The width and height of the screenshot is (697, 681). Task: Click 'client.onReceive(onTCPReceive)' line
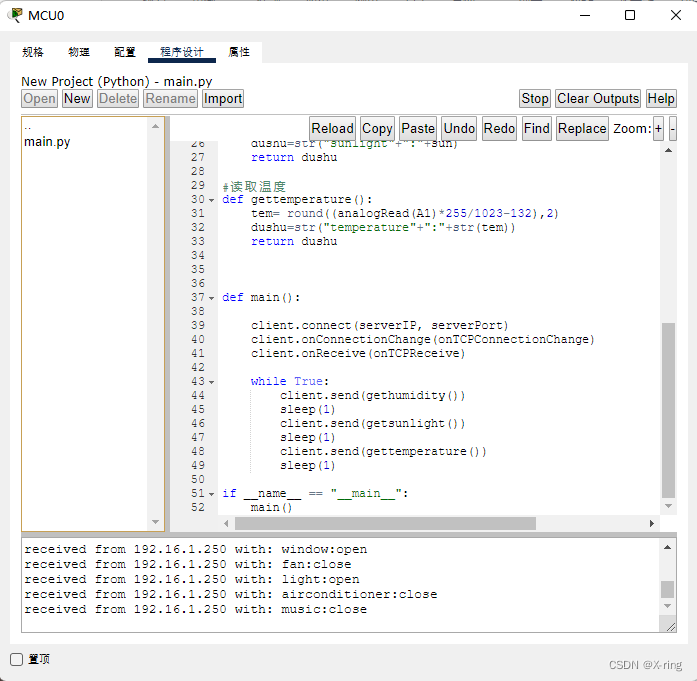[x=358, y=353]
